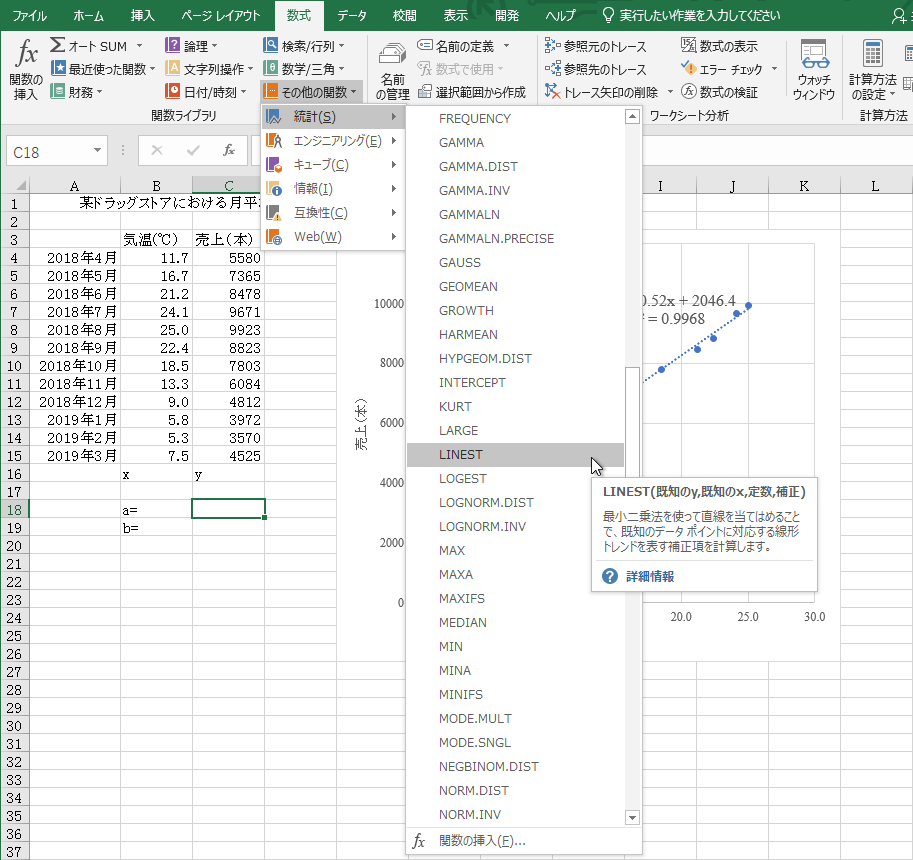913x860 pixels.
Task: Open the Date/Time (日付/時刻) functions list
Action: pos(206,91)
